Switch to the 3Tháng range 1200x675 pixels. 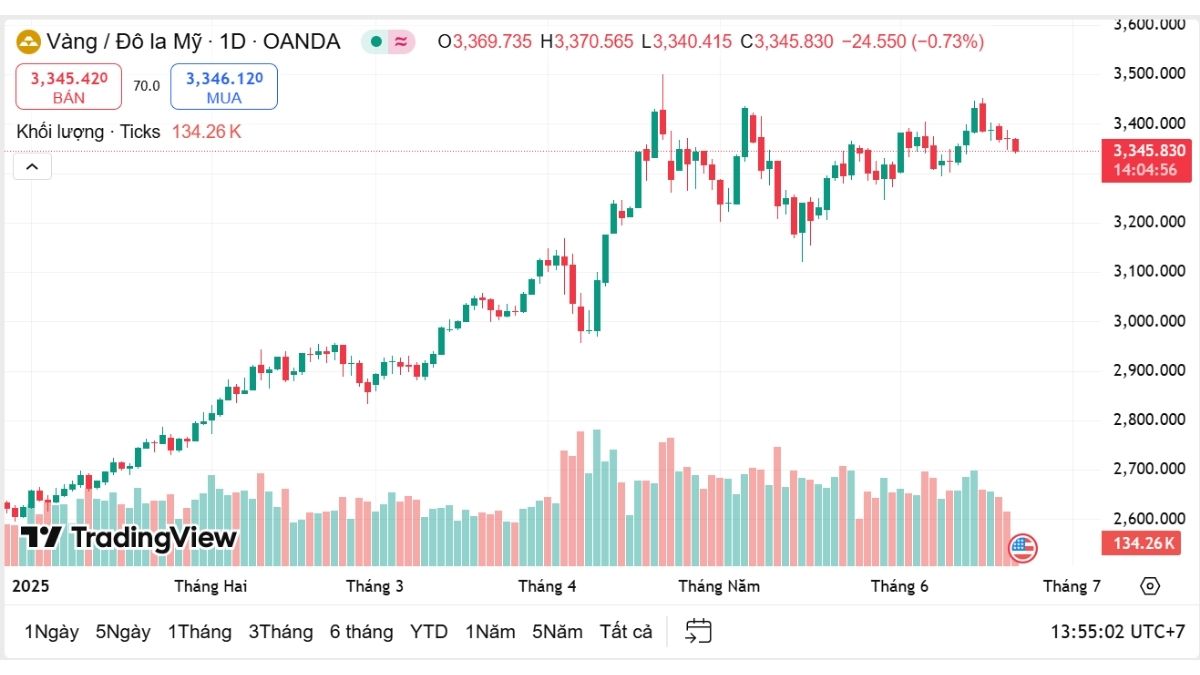(281, 632)
